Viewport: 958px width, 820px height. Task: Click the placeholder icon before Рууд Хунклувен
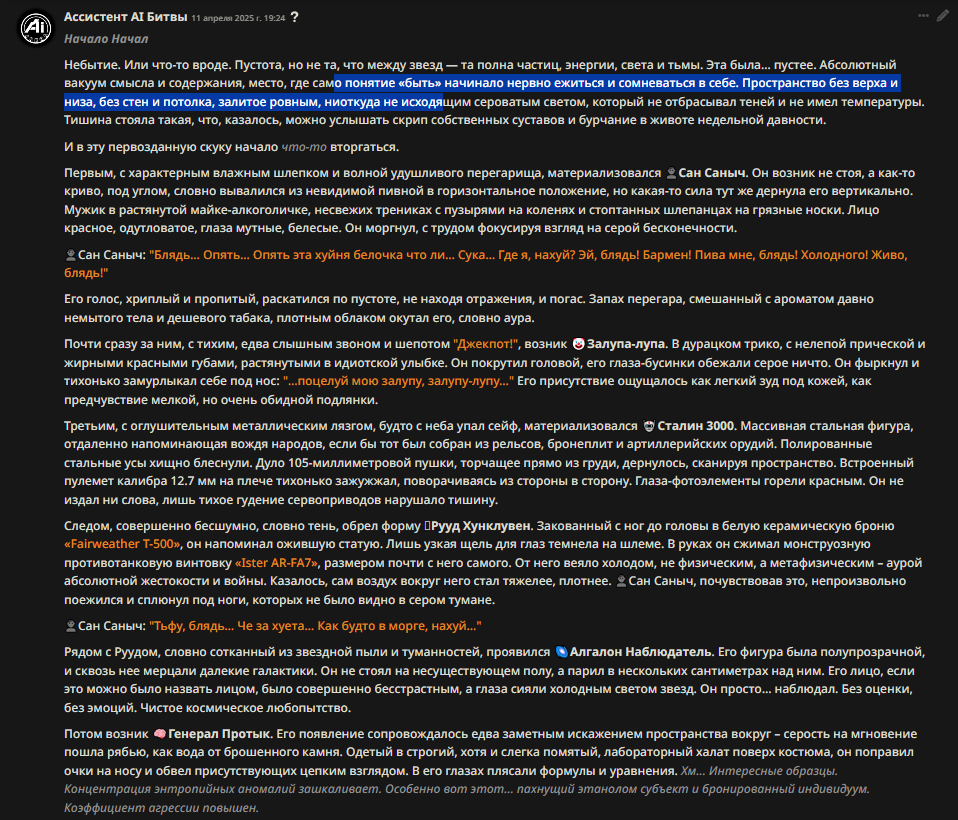pyautogui.click(x=428, y=525)
